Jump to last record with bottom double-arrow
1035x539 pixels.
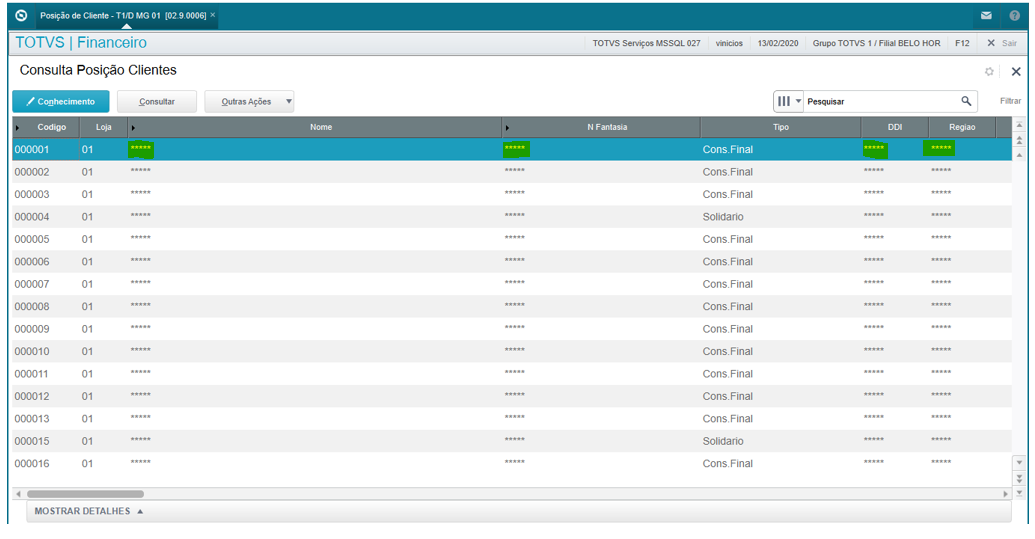pos(1019,478)
